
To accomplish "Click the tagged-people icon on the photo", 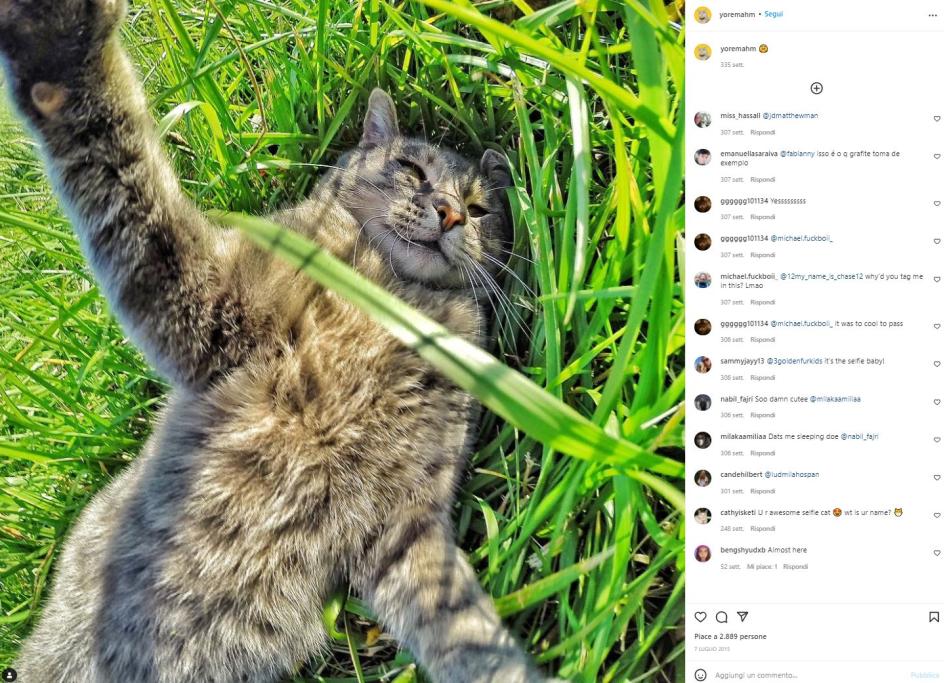I will click(9, 675).
